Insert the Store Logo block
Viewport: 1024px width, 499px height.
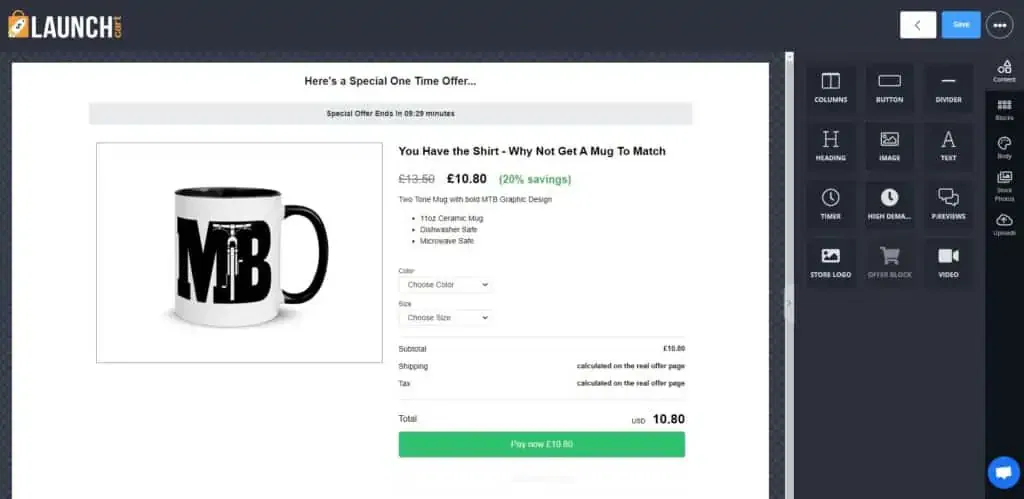(831, 261)
